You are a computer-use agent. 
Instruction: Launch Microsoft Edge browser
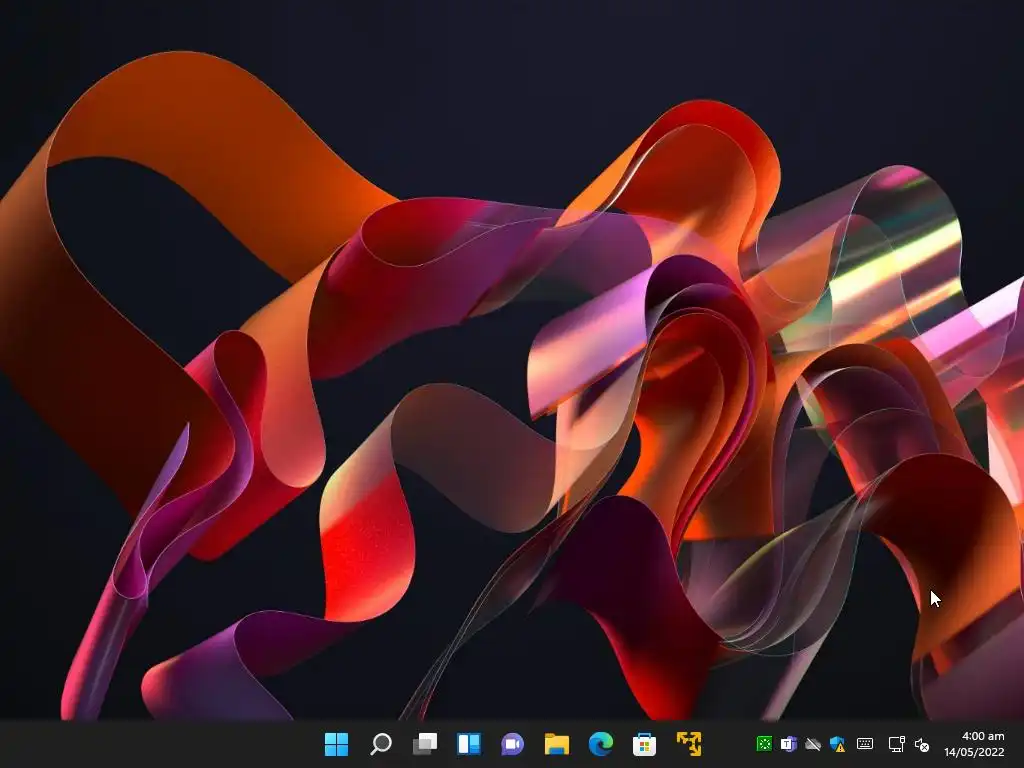pyautogui.click(x=601, y=744)
